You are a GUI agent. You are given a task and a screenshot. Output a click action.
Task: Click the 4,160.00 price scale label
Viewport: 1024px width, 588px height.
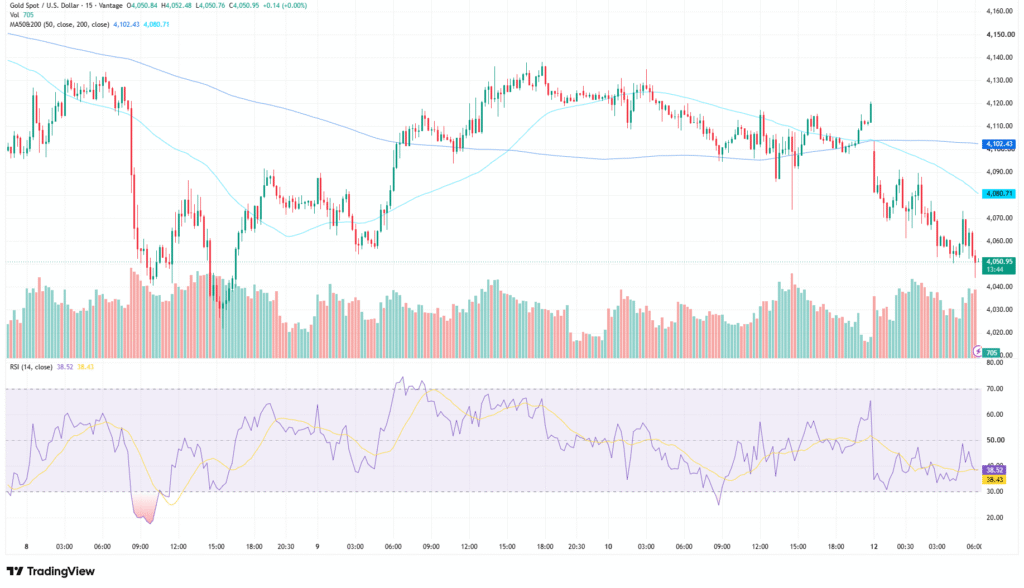(x=1000, y=11)
